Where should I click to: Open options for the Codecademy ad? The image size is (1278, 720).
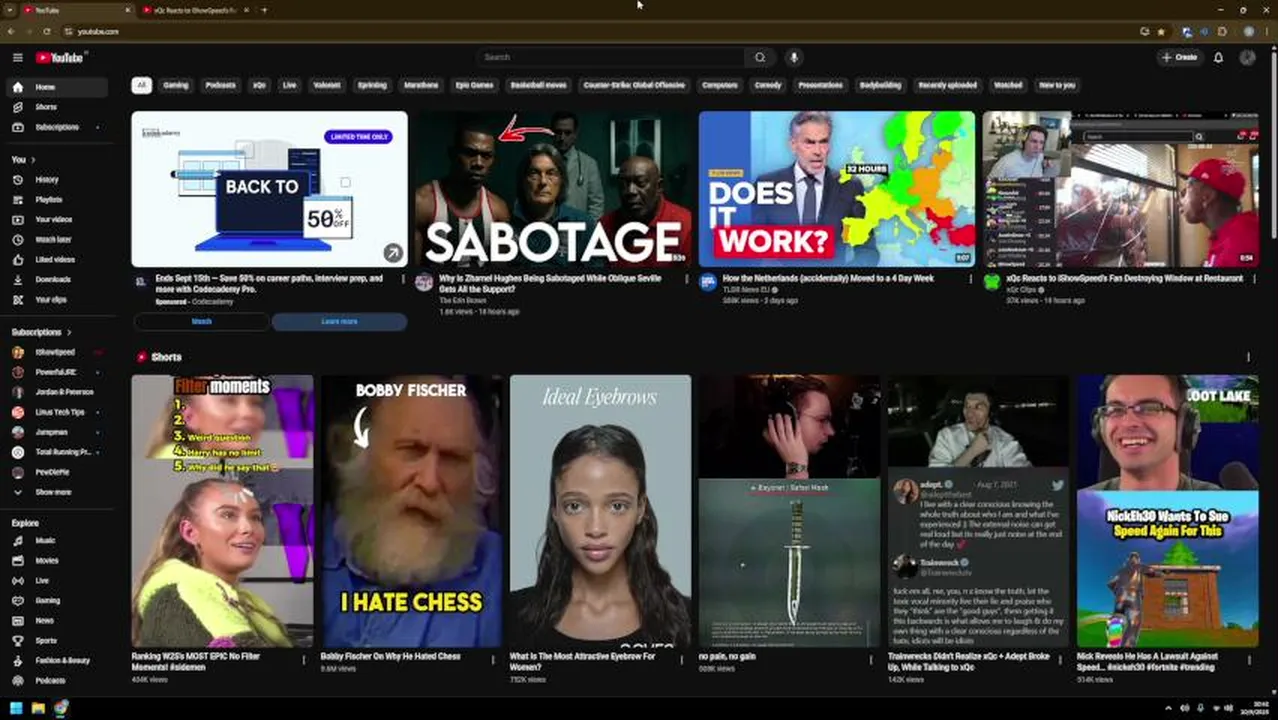(x=403, y=279)
